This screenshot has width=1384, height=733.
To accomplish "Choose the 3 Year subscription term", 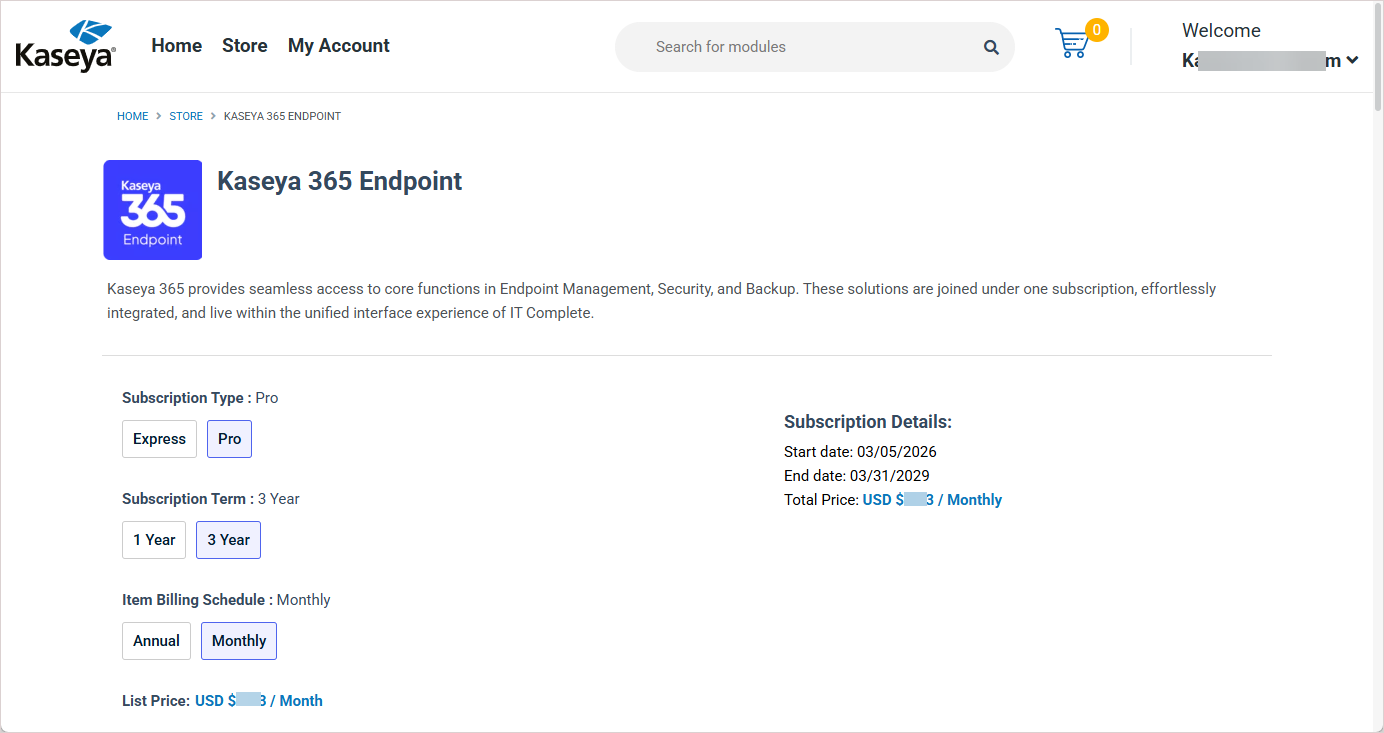I will pos(228,540).
